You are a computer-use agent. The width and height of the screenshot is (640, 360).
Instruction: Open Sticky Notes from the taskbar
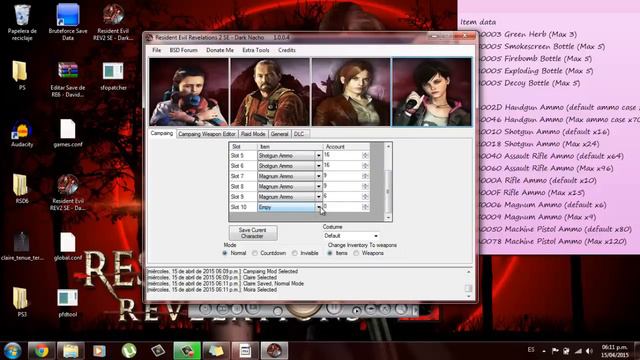pyautogui.click(x=216, y=351)
